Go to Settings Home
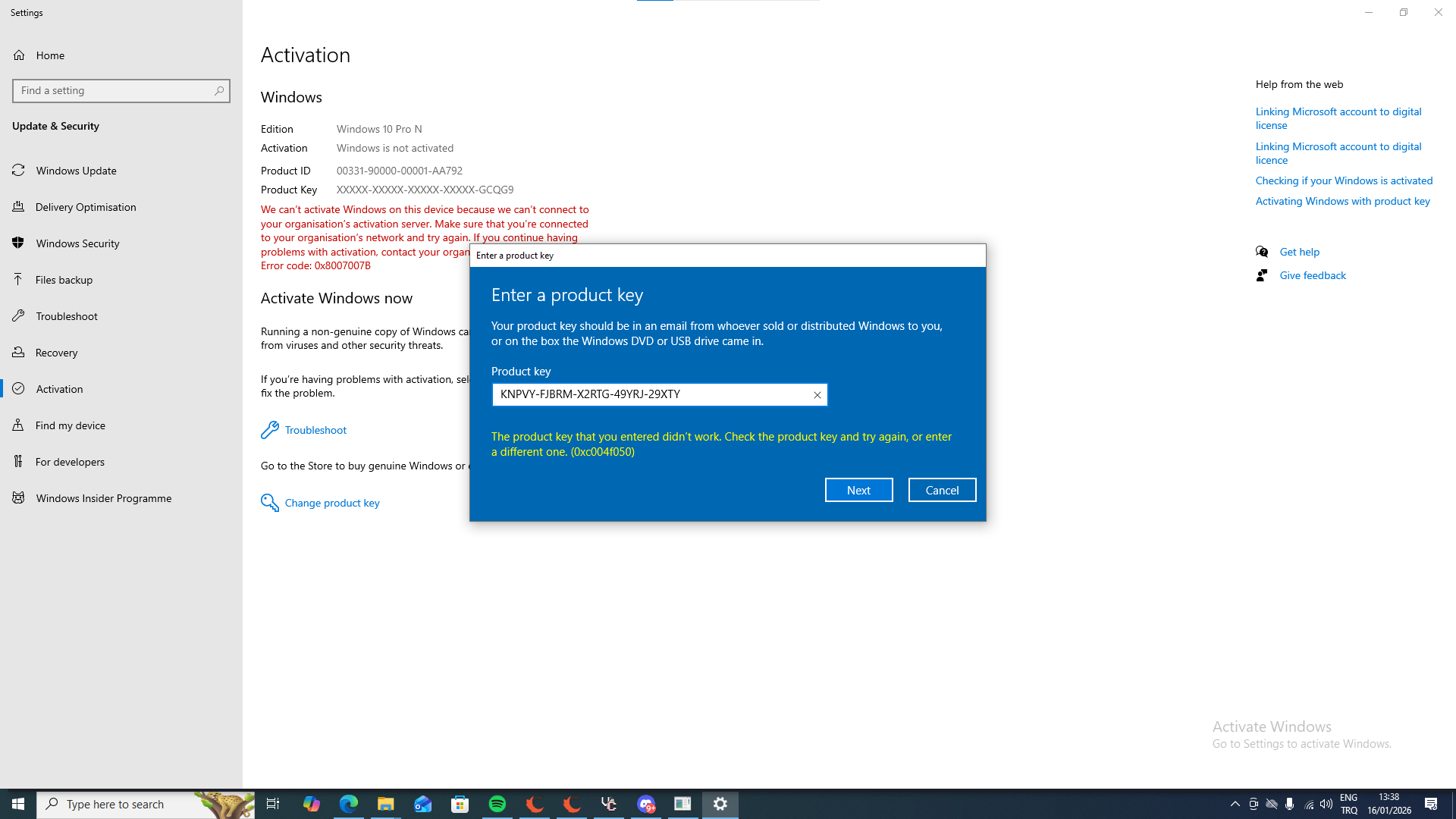The height and width of the screenshot is (819, 1456). point(121,55)
